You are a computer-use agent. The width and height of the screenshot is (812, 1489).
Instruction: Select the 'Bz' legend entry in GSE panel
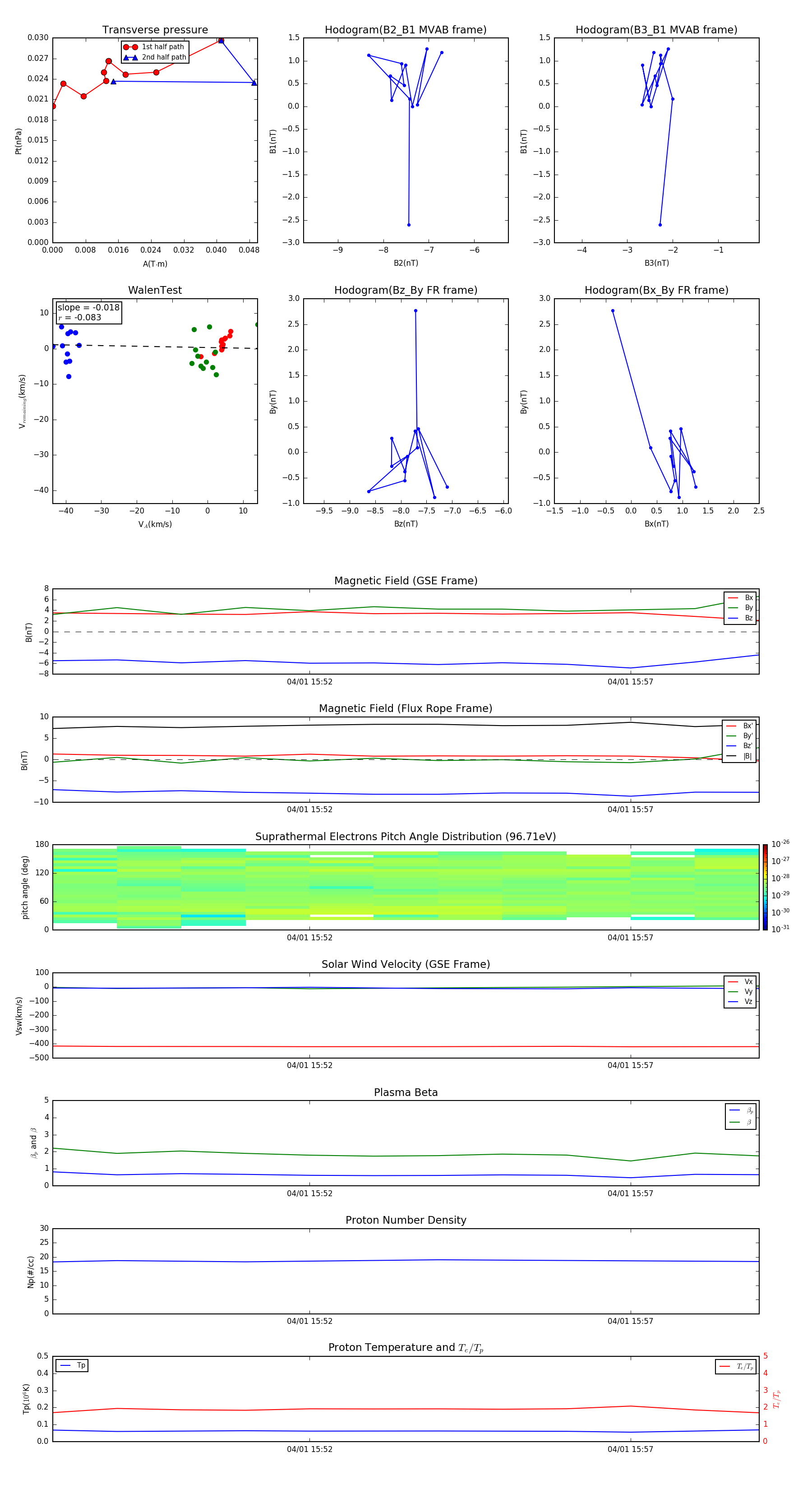tap(740, 619)
